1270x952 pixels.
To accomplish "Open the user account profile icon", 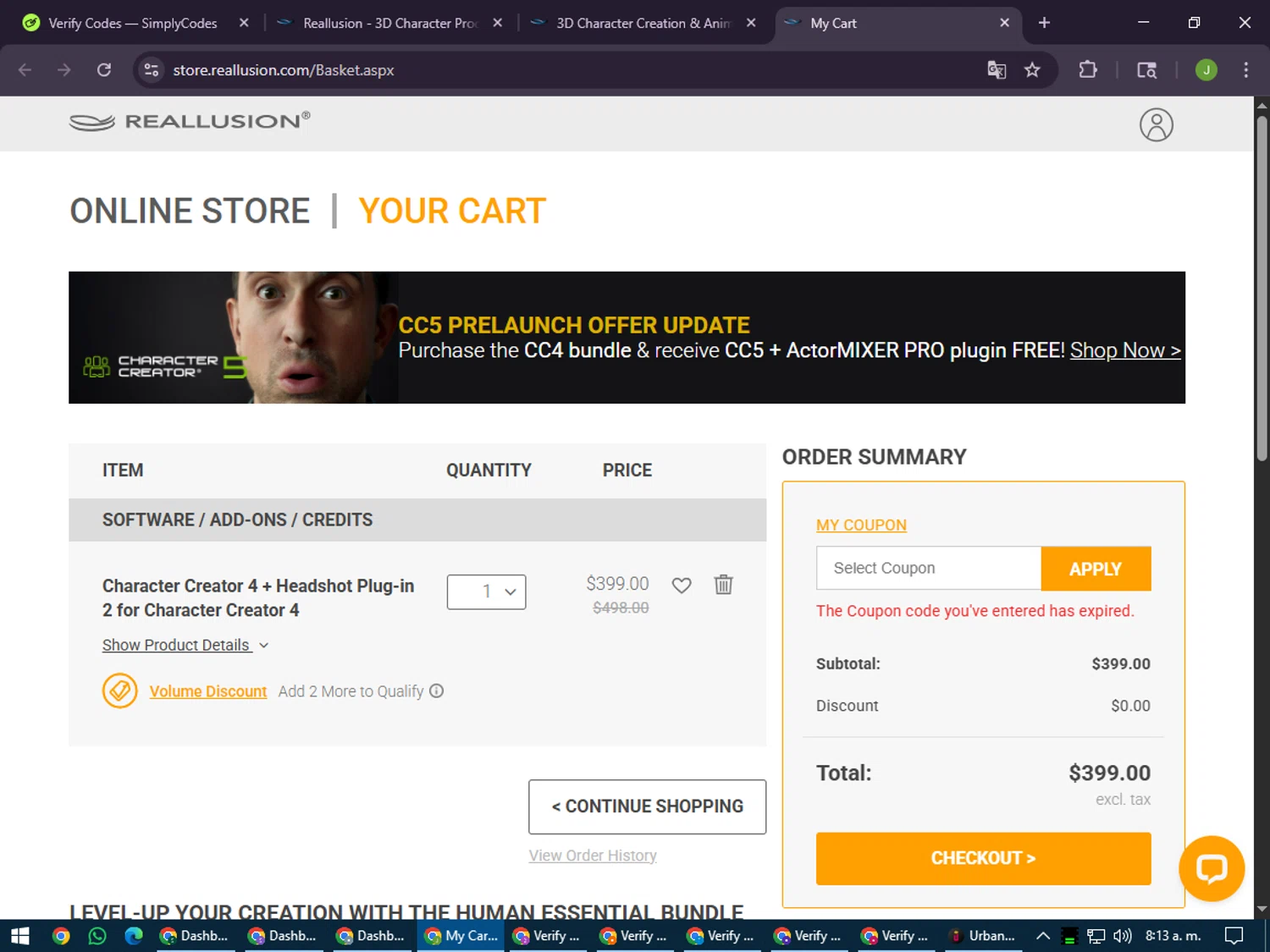I will 1156,124.
